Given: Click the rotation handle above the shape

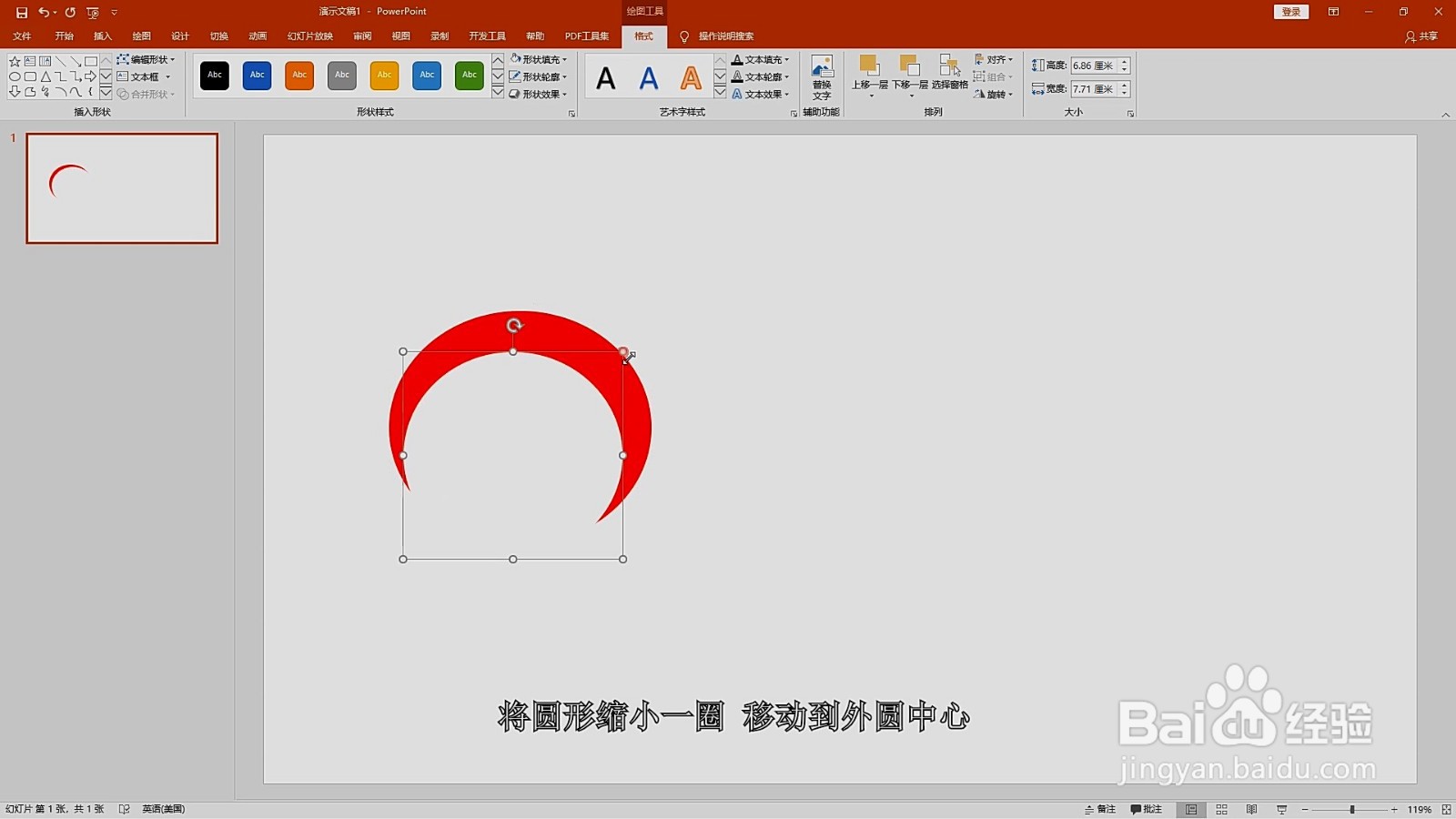Looking at the screenshot, I should pyautogui.click(x=514, y=325).
